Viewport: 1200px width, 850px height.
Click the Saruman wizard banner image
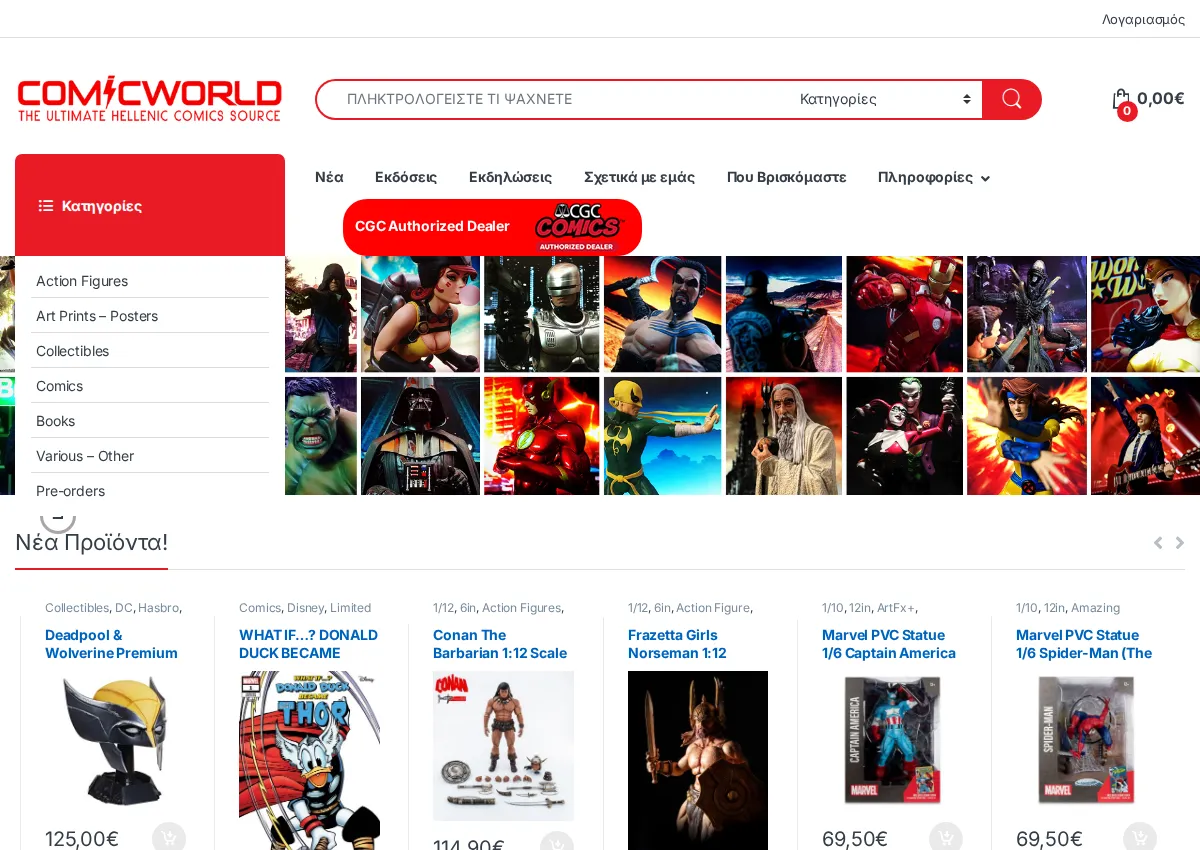point(784,436)
